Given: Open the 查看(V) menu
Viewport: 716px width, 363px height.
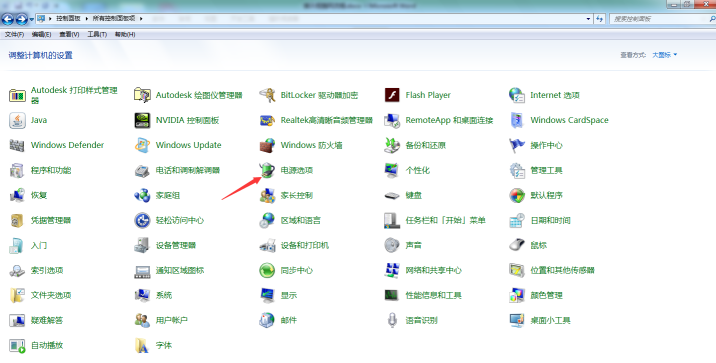Looking at the screenshot, I should tap(69, 34).
